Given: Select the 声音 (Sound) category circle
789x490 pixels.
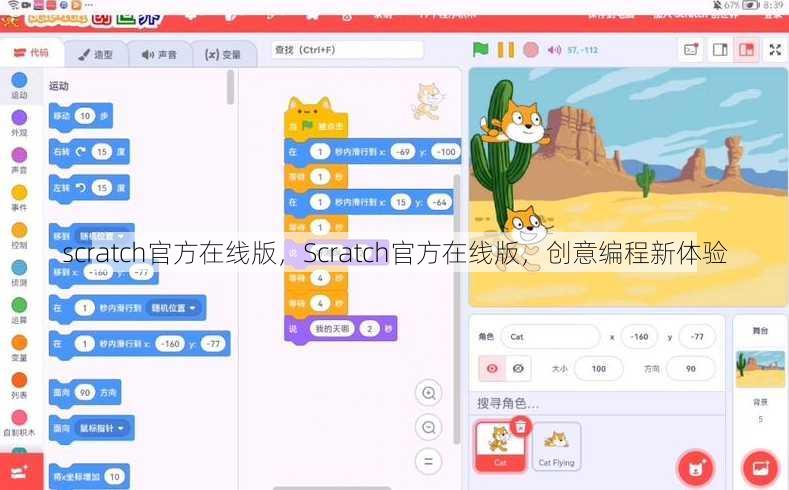Looking at the screenshot, I should tap(19, 161).
